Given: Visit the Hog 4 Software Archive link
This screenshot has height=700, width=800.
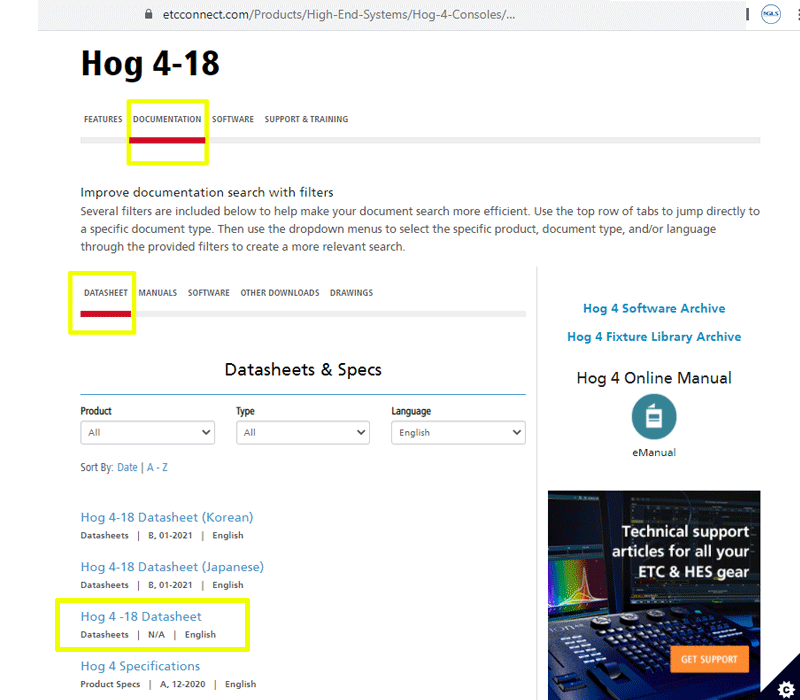Looking at the screenshot, I should point(654,308).
